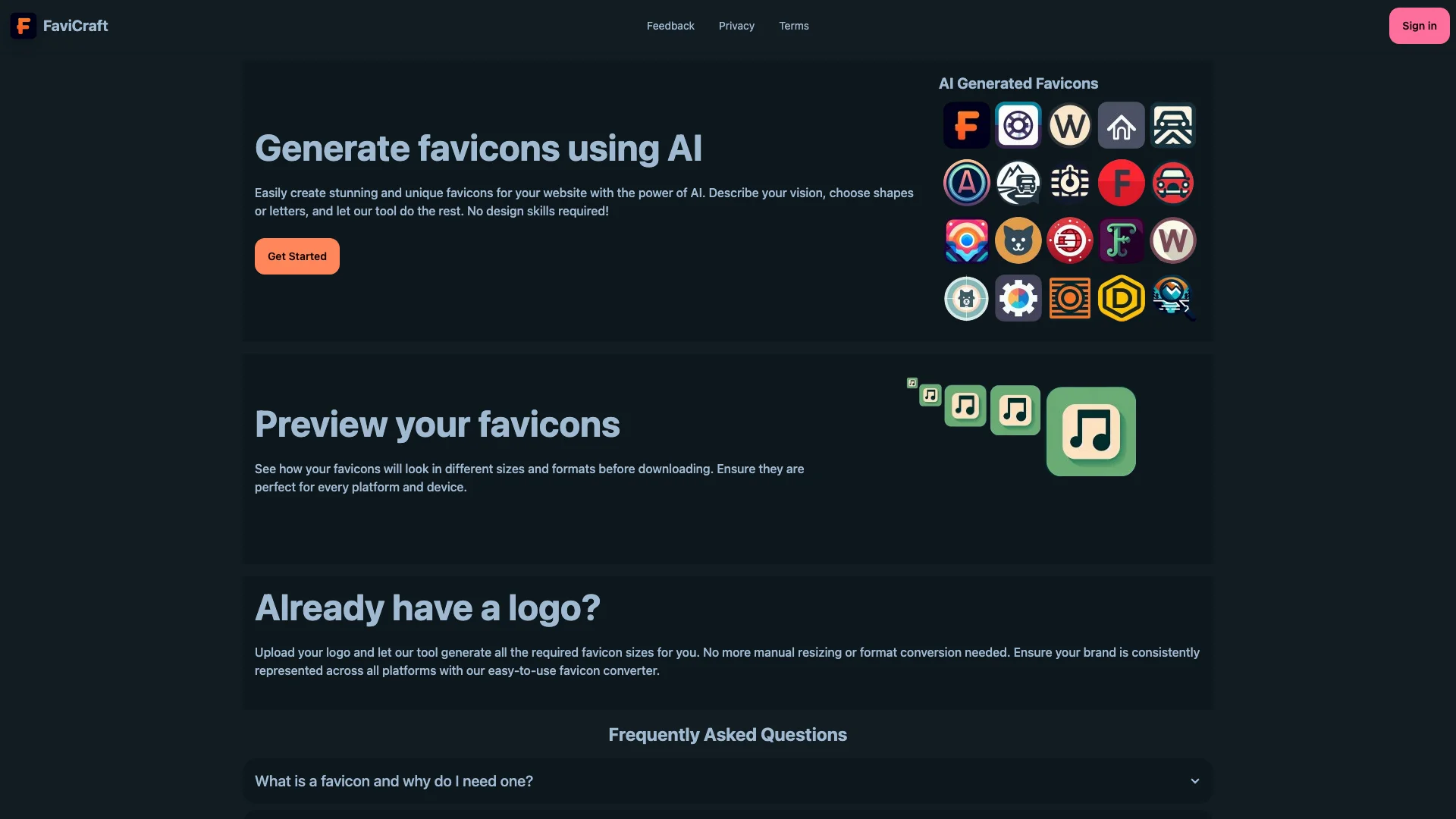This screenshot has height=819, width=1456.
Task: Click the colorful spiral favicon icon
Action: (965, 240)
